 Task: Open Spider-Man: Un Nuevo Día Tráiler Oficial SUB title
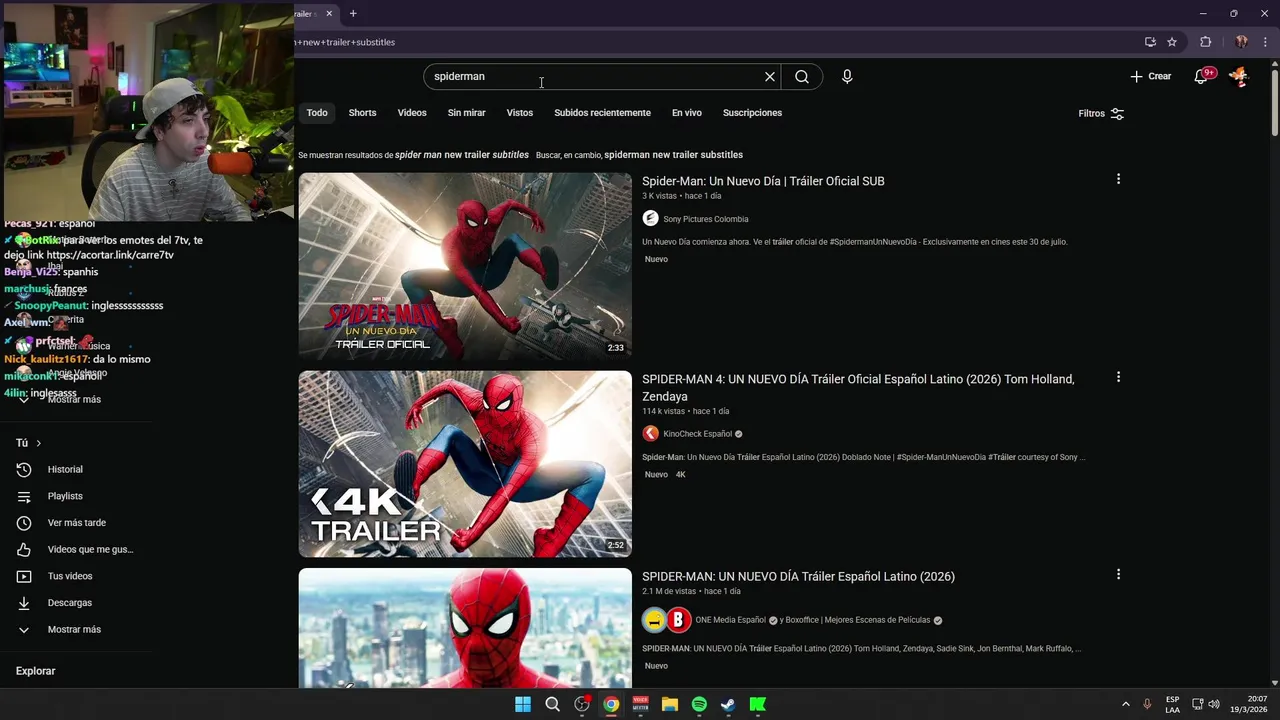coord(763,181)
